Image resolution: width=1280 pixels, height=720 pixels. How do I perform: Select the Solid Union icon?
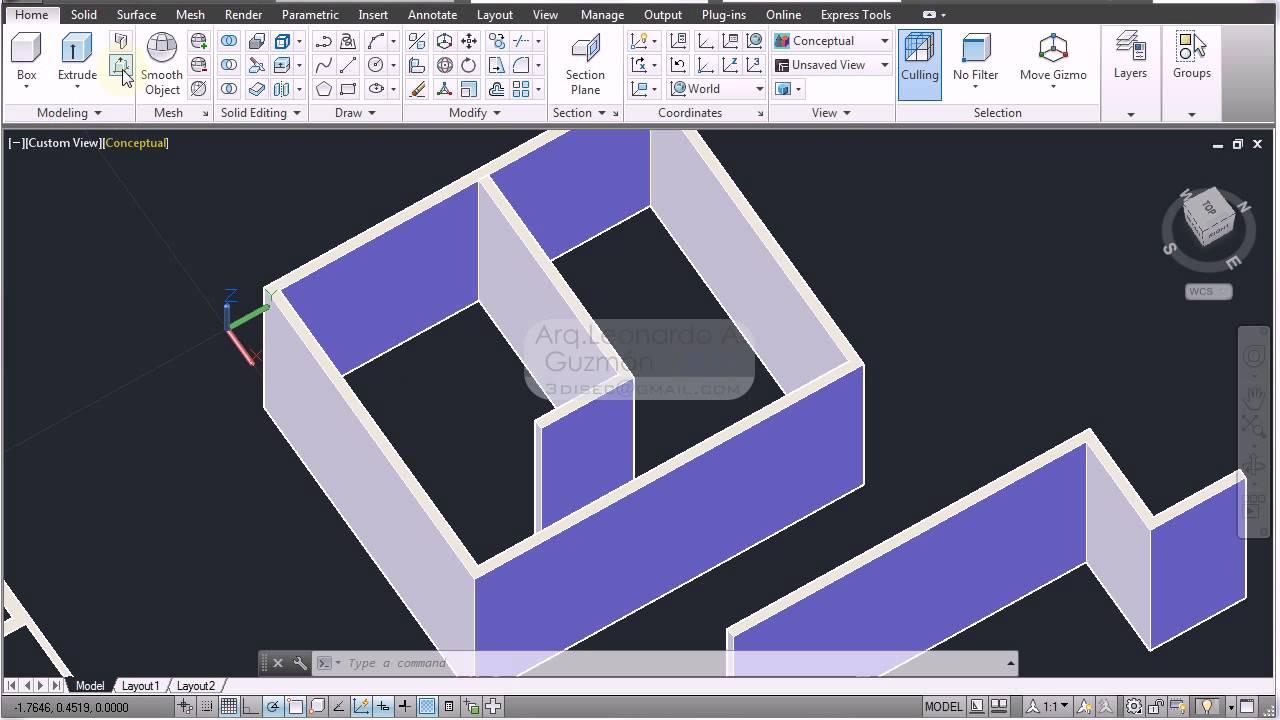(229, 41)
